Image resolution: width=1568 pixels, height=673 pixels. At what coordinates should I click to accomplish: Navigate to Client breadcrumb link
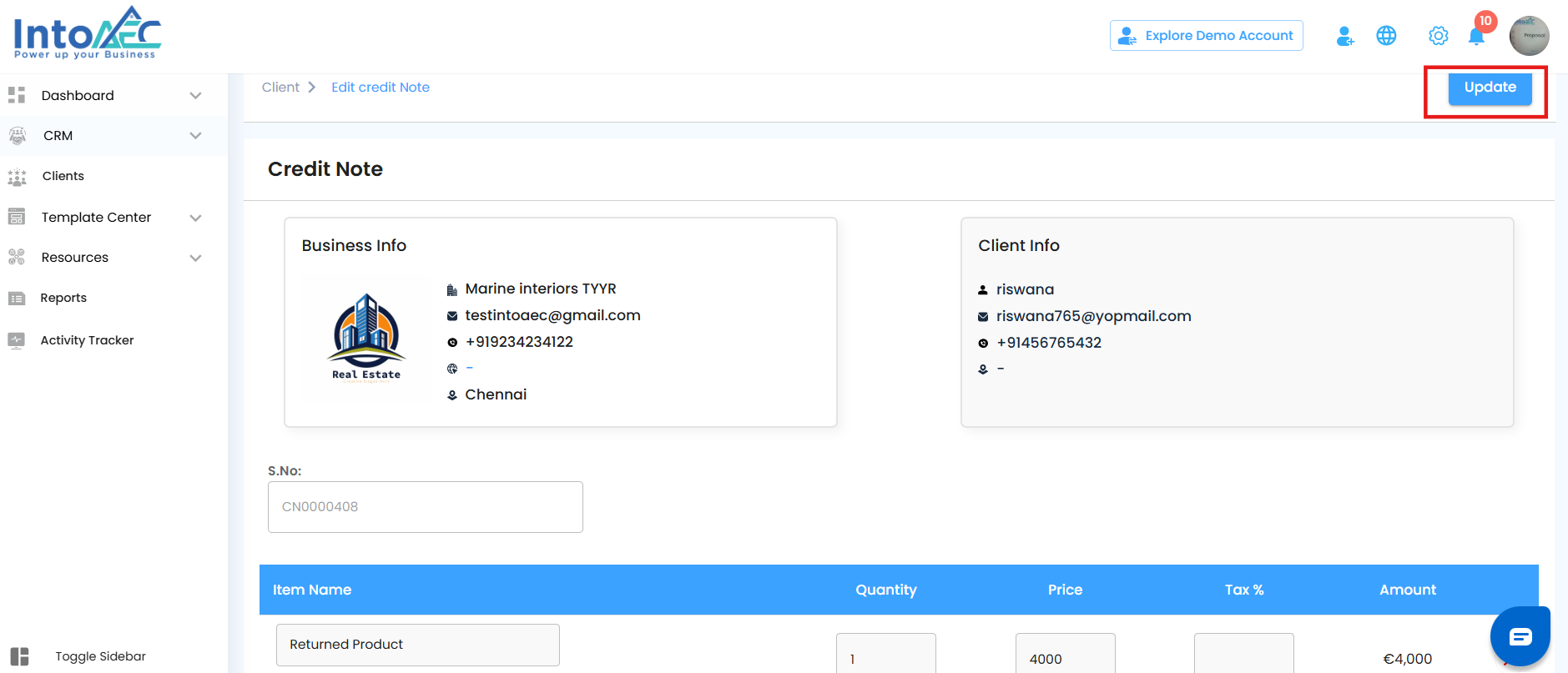point(280,88)
